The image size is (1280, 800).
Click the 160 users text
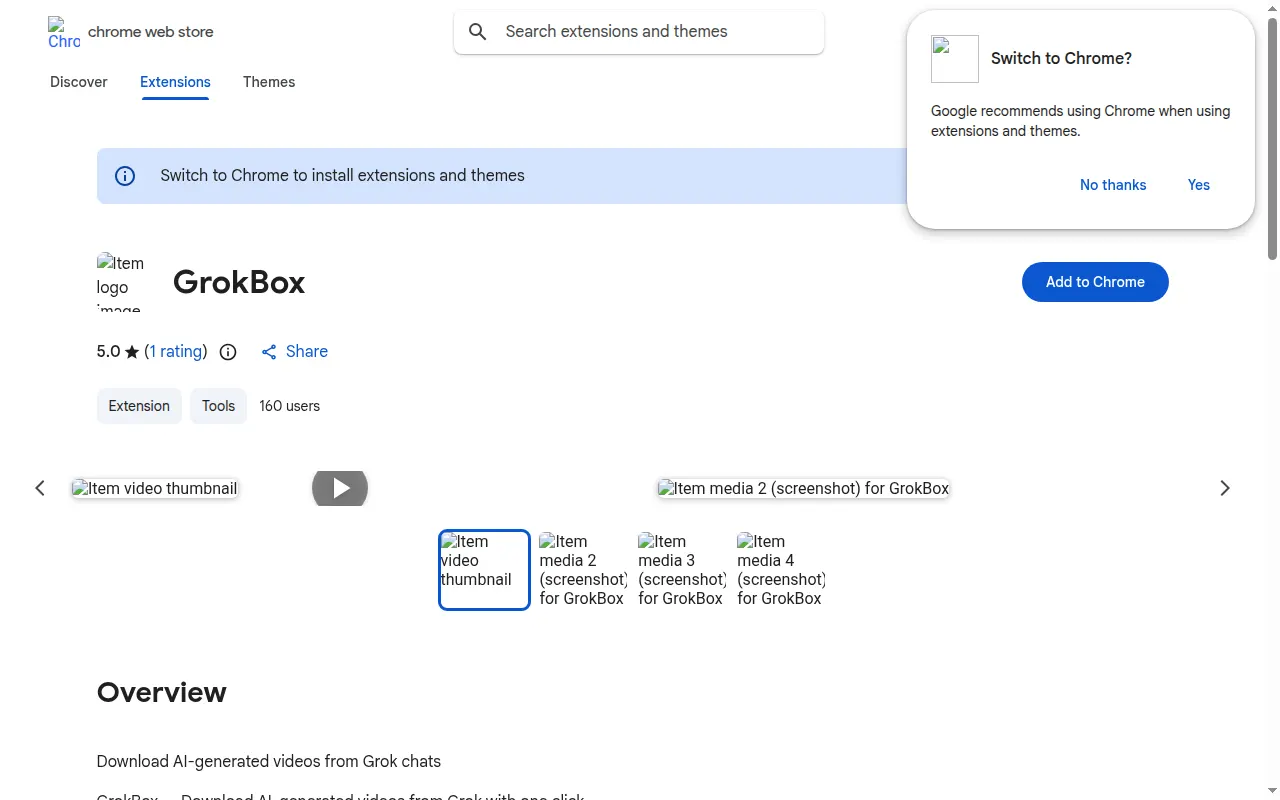[290, 406]
